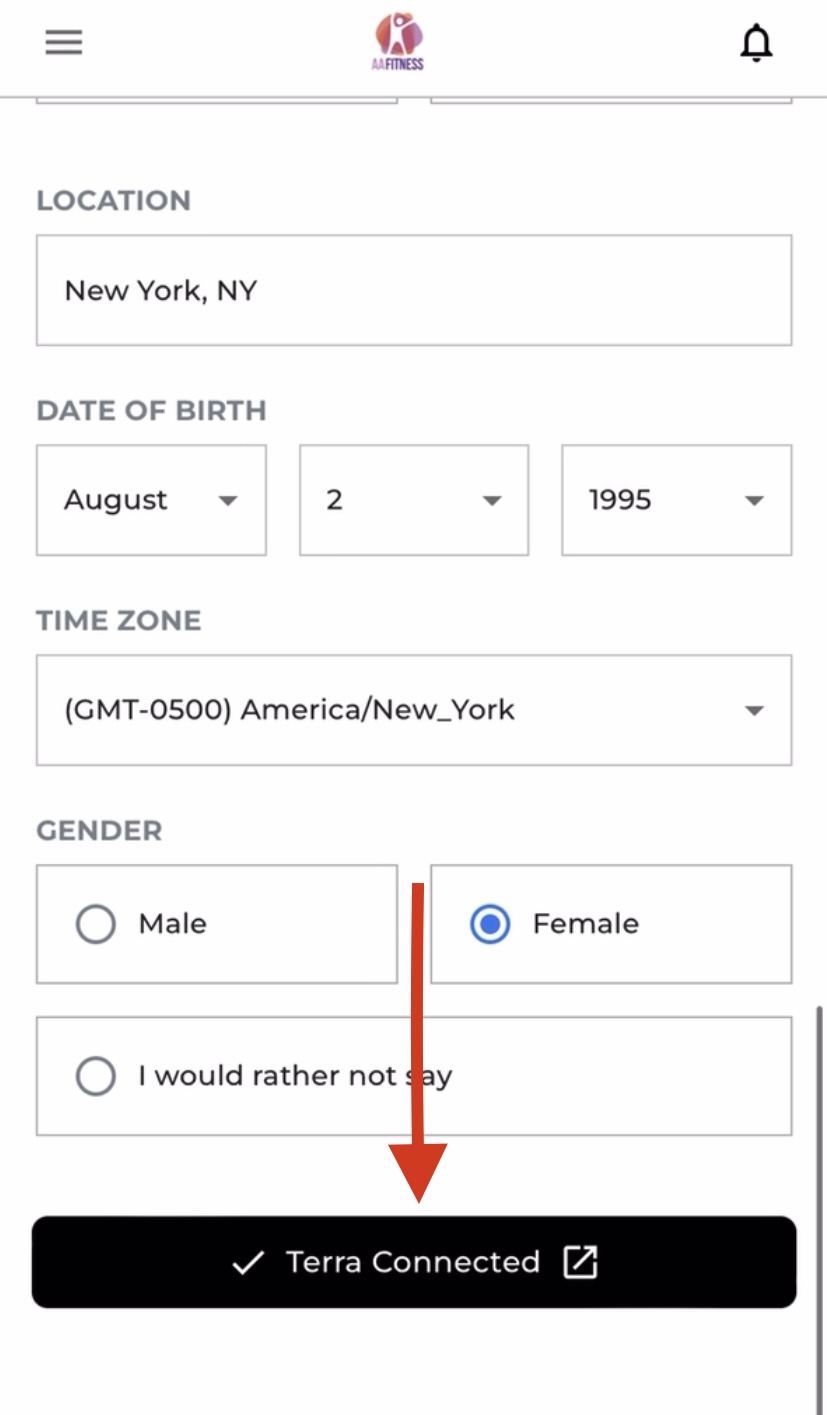Click the caret arrow in the time zone field
Screen dimensions: 827x1415
(x=754, y=711)
